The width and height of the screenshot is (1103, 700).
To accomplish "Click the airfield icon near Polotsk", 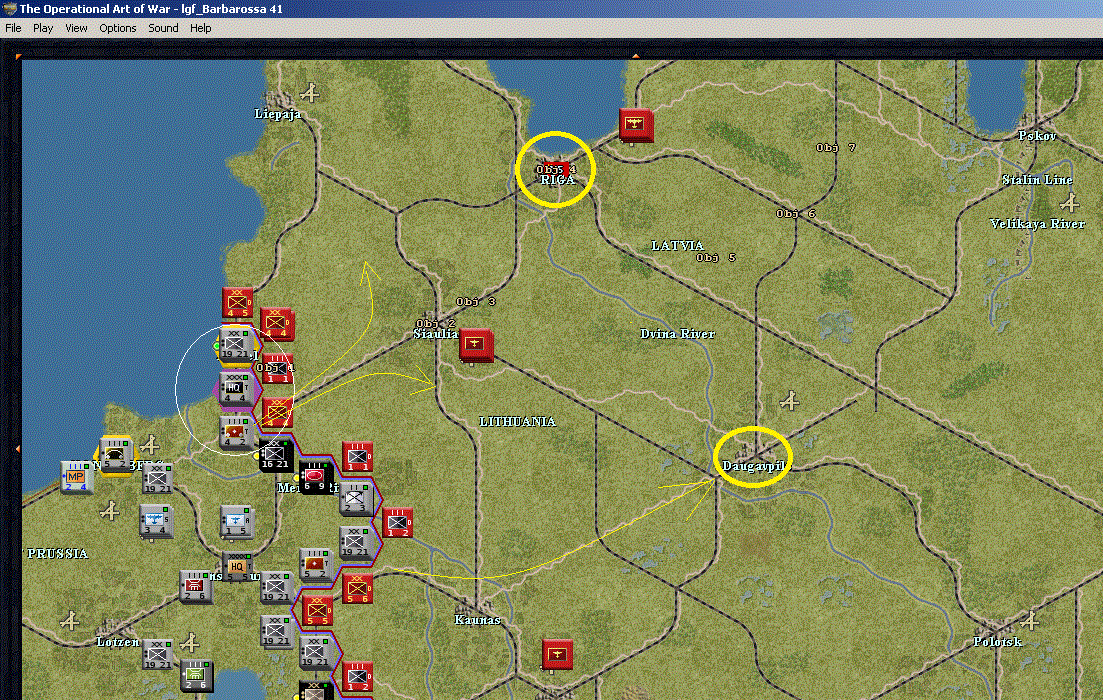I will point(1029,621).
